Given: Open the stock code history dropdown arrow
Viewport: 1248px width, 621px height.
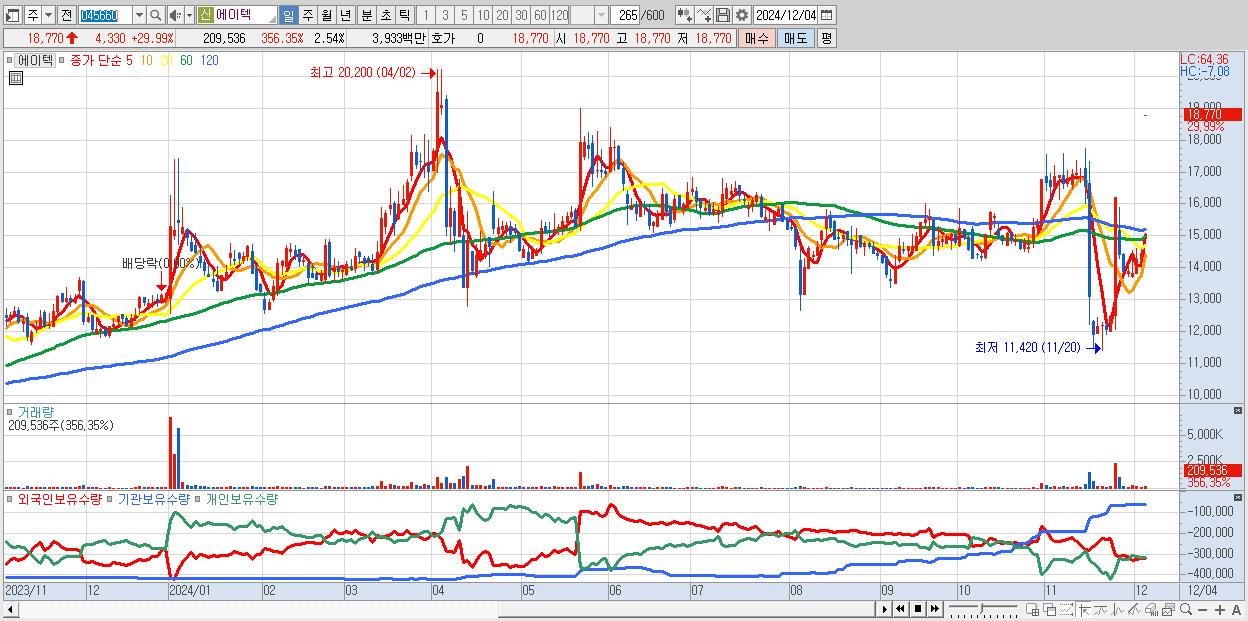Looking at the screenshot, I should pos(139,15).
